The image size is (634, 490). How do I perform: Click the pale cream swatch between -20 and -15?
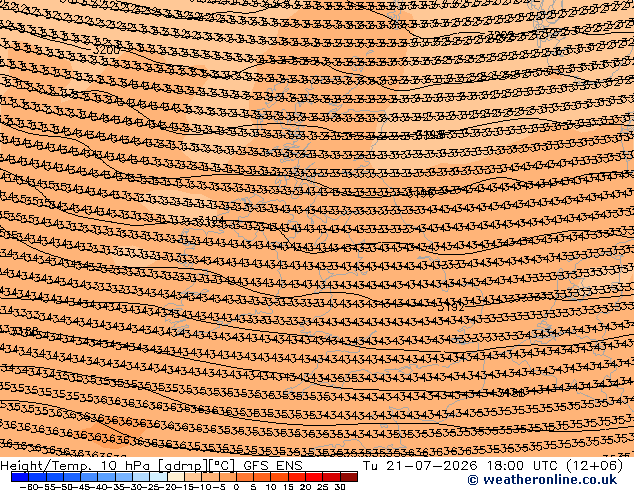click(x=176, y=477)
